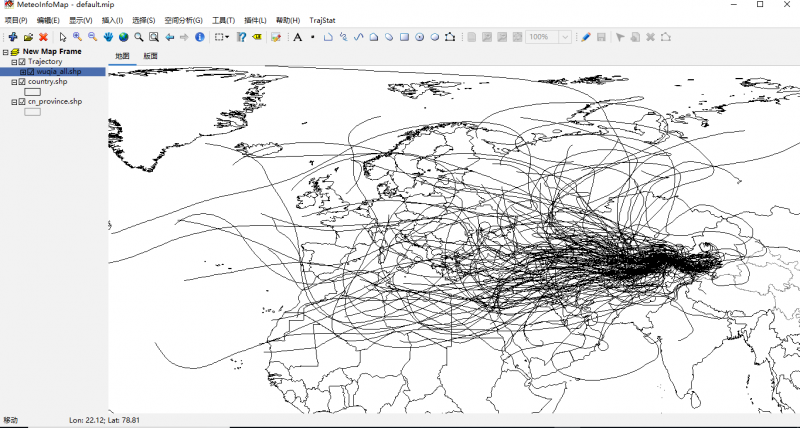The width and height of the screenshot is (800, 428).
Task: Collapse the Trajectory group node
Action: click(14, 62)
